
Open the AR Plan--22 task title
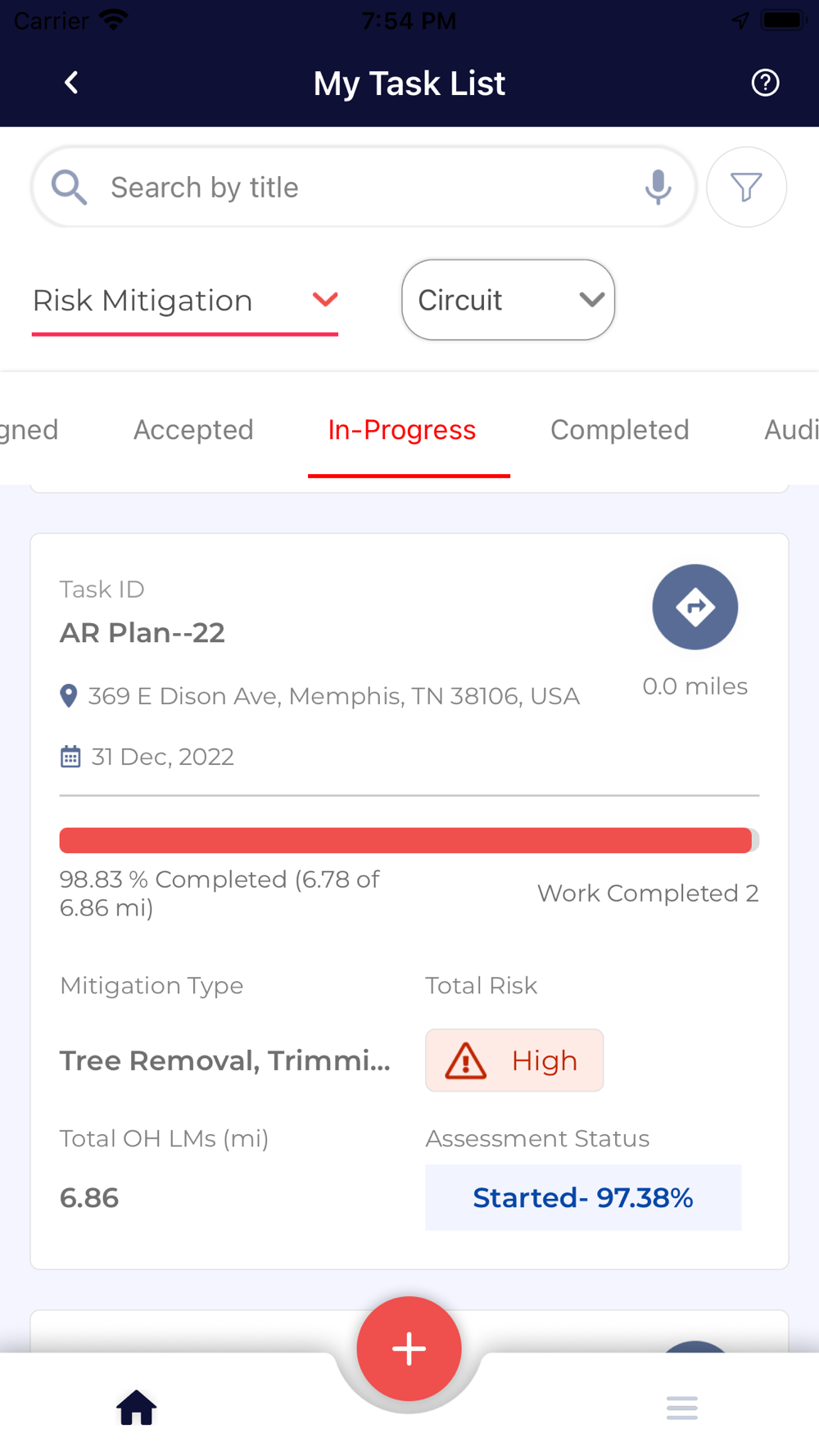click(x=143, y=633)
